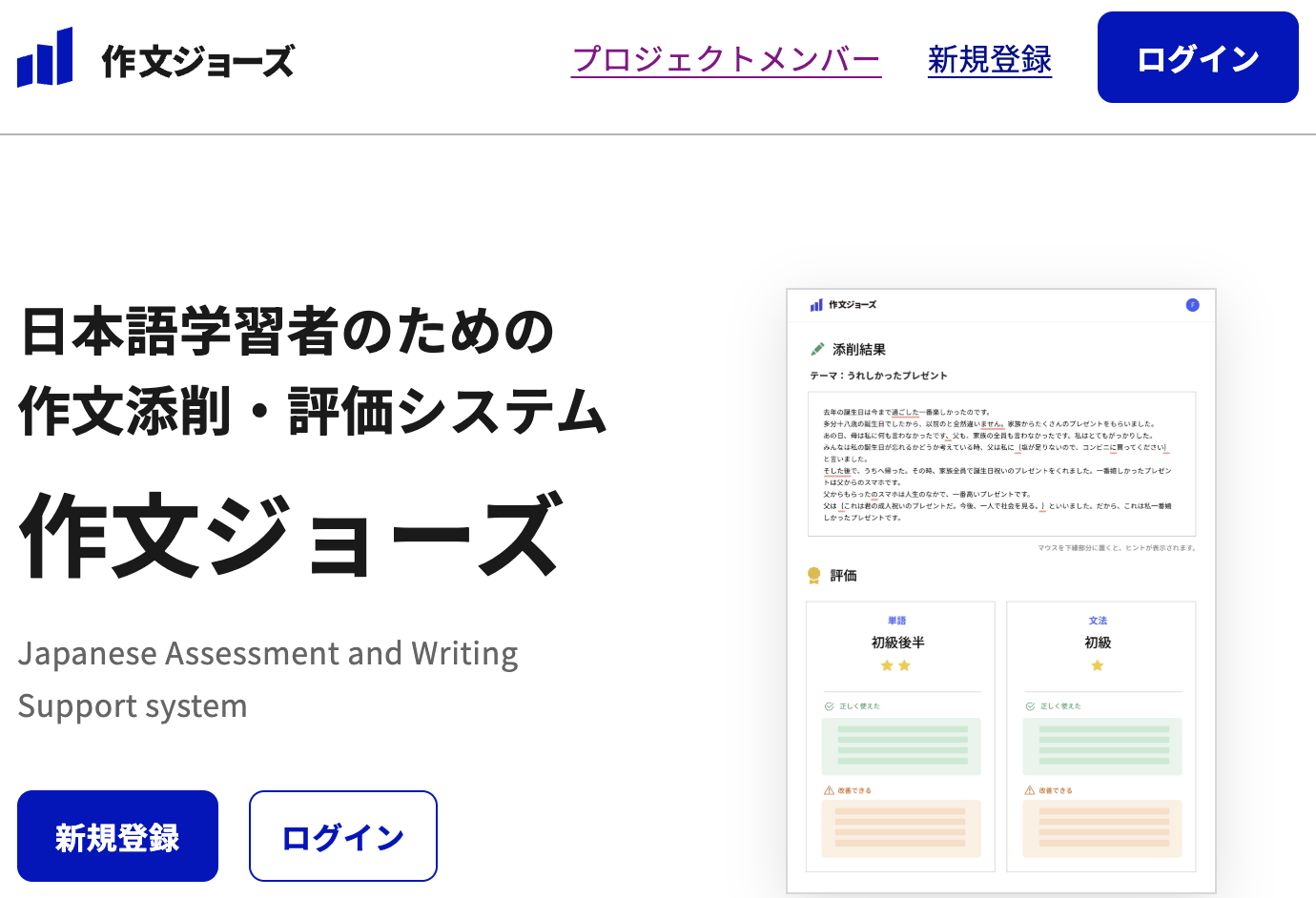
Task: Click the blue bar-chart logo icon in header
Action: [45, 58]
